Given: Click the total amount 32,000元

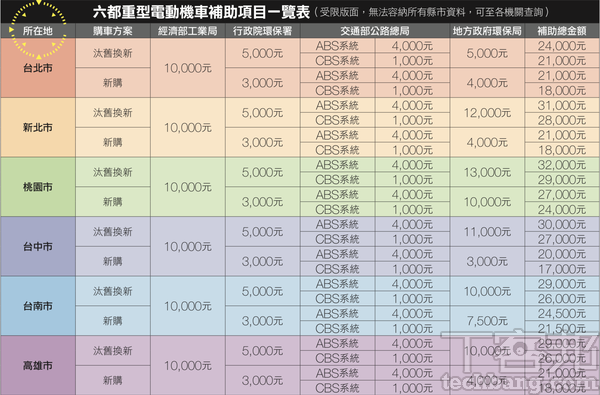Looking at the screenshot, I should (562, 165).
